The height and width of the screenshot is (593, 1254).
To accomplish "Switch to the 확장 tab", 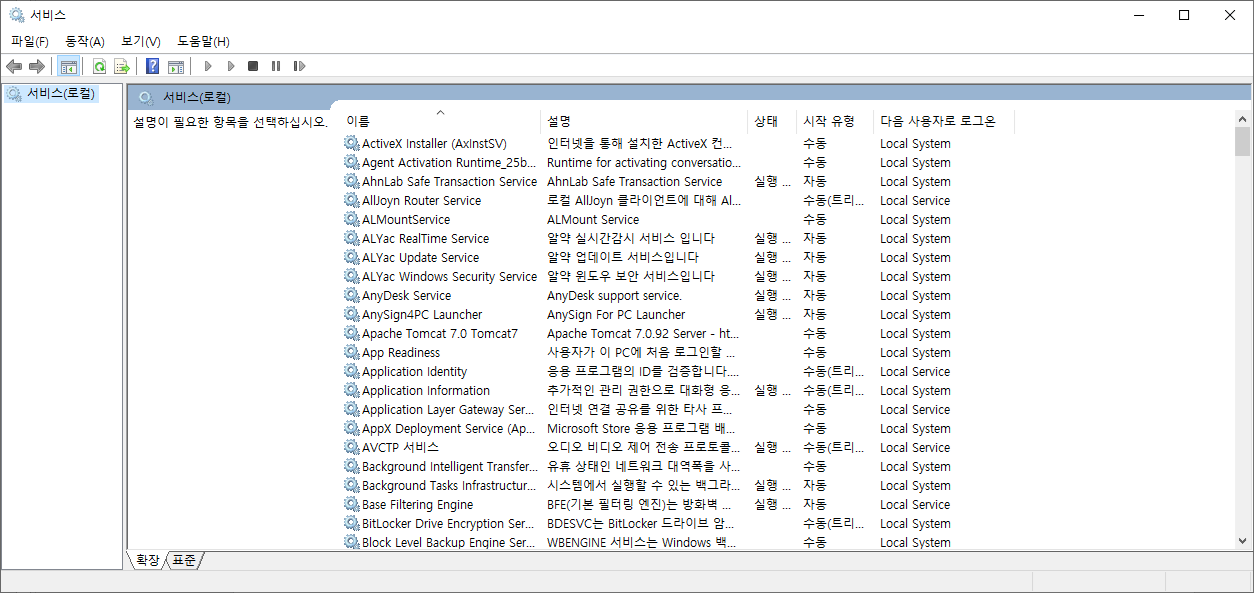I will [x=147, y=560].
